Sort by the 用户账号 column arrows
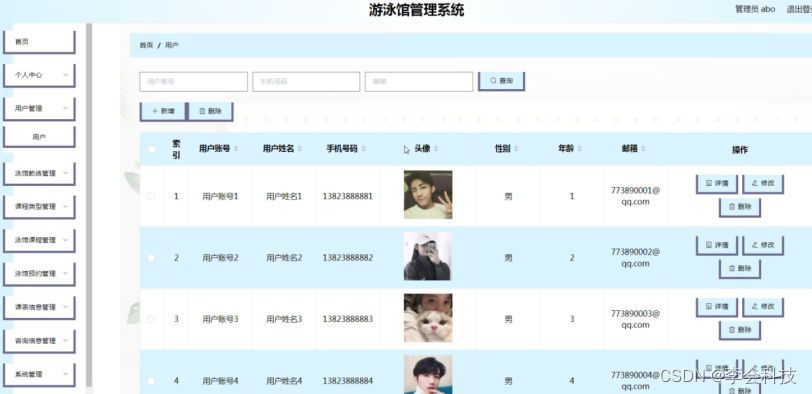The image size is (812, 394). (x=236, y=149)
